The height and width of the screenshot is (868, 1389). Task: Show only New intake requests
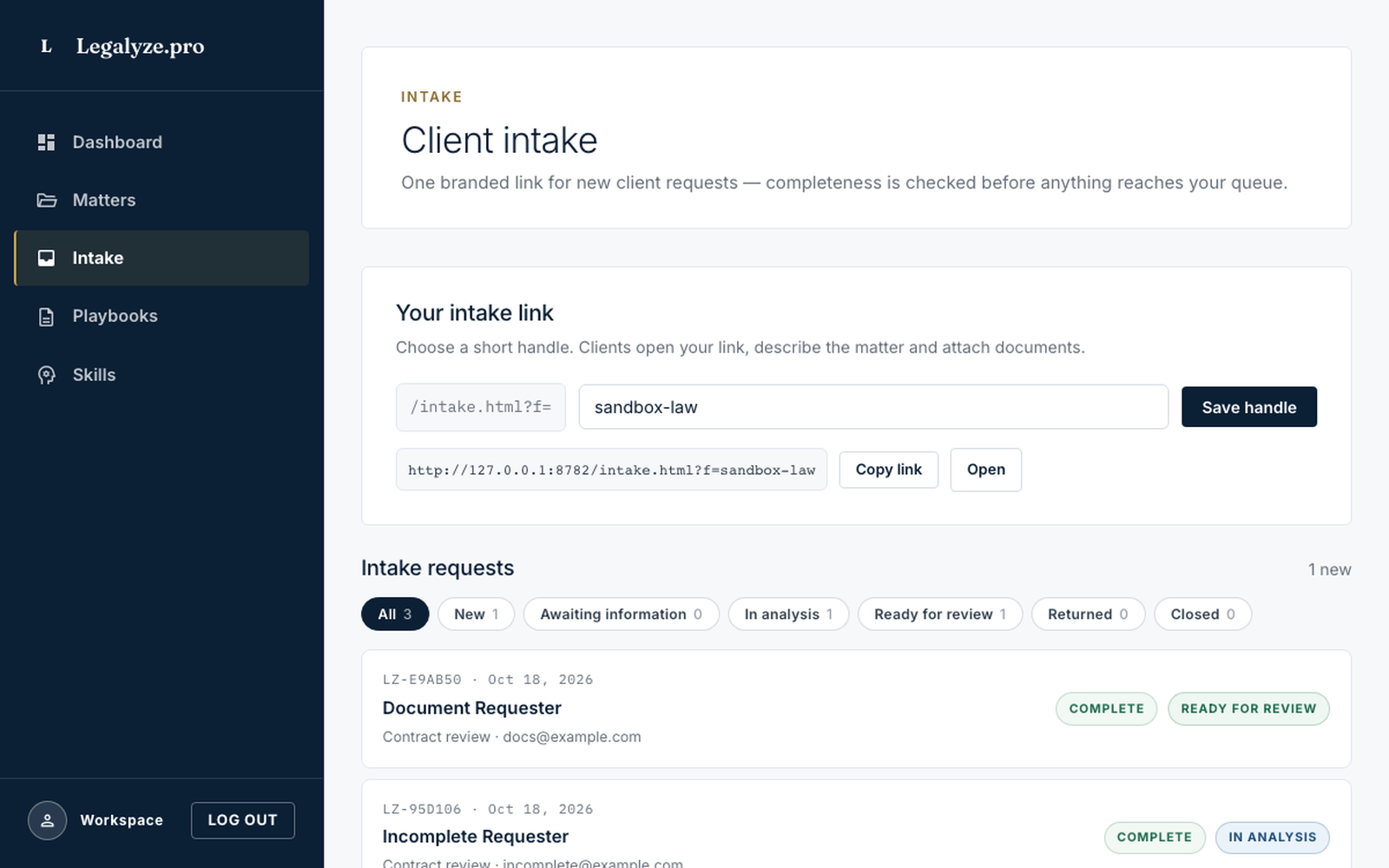[476, 614]
